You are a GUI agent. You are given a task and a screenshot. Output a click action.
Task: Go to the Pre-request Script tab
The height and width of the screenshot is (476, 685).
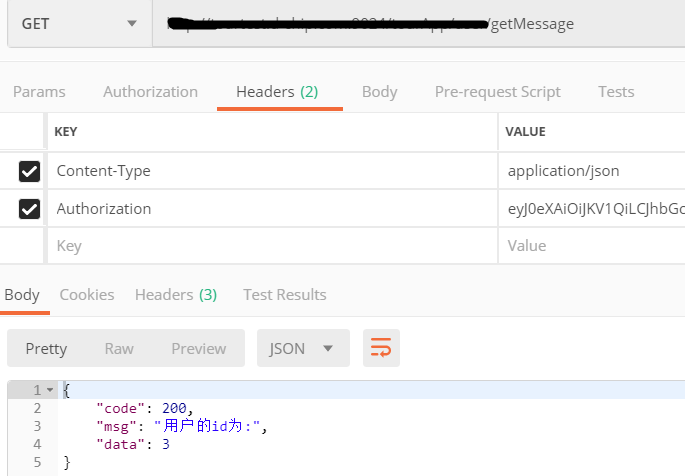(498, 92)
